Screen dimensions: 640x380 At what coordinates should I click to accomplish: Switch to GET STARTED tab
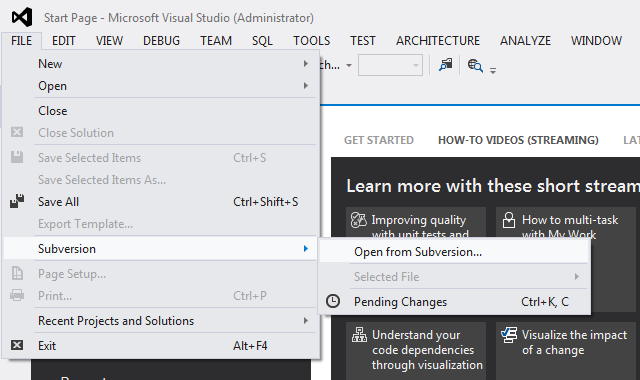click(379, 140)
